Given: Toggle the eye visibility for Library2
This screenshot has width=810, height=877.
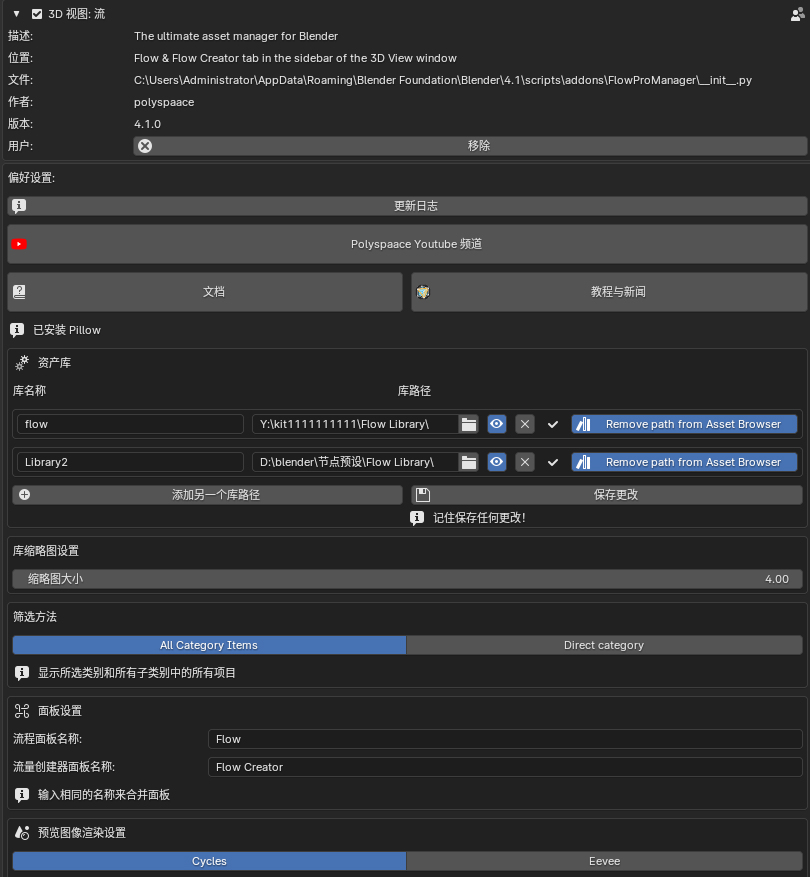Looking at the screenshot, I should tap(497, 462).
